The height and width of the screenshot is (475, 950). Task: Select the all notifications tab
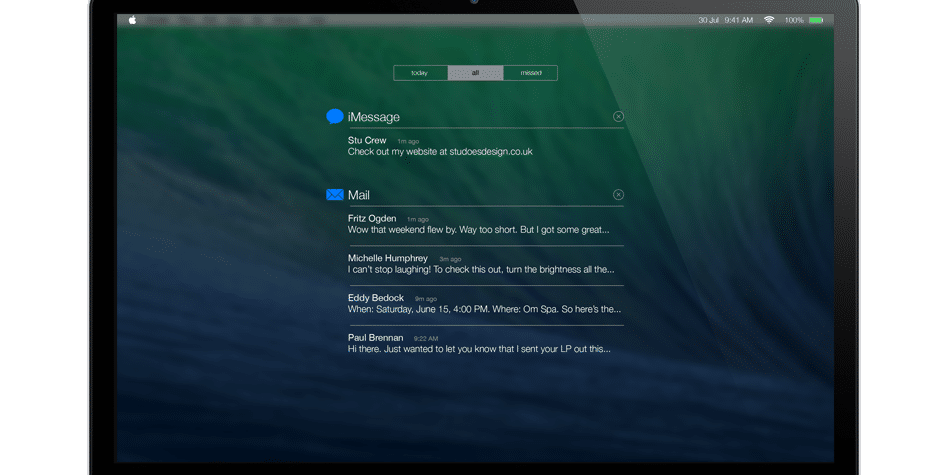(475, 73)
